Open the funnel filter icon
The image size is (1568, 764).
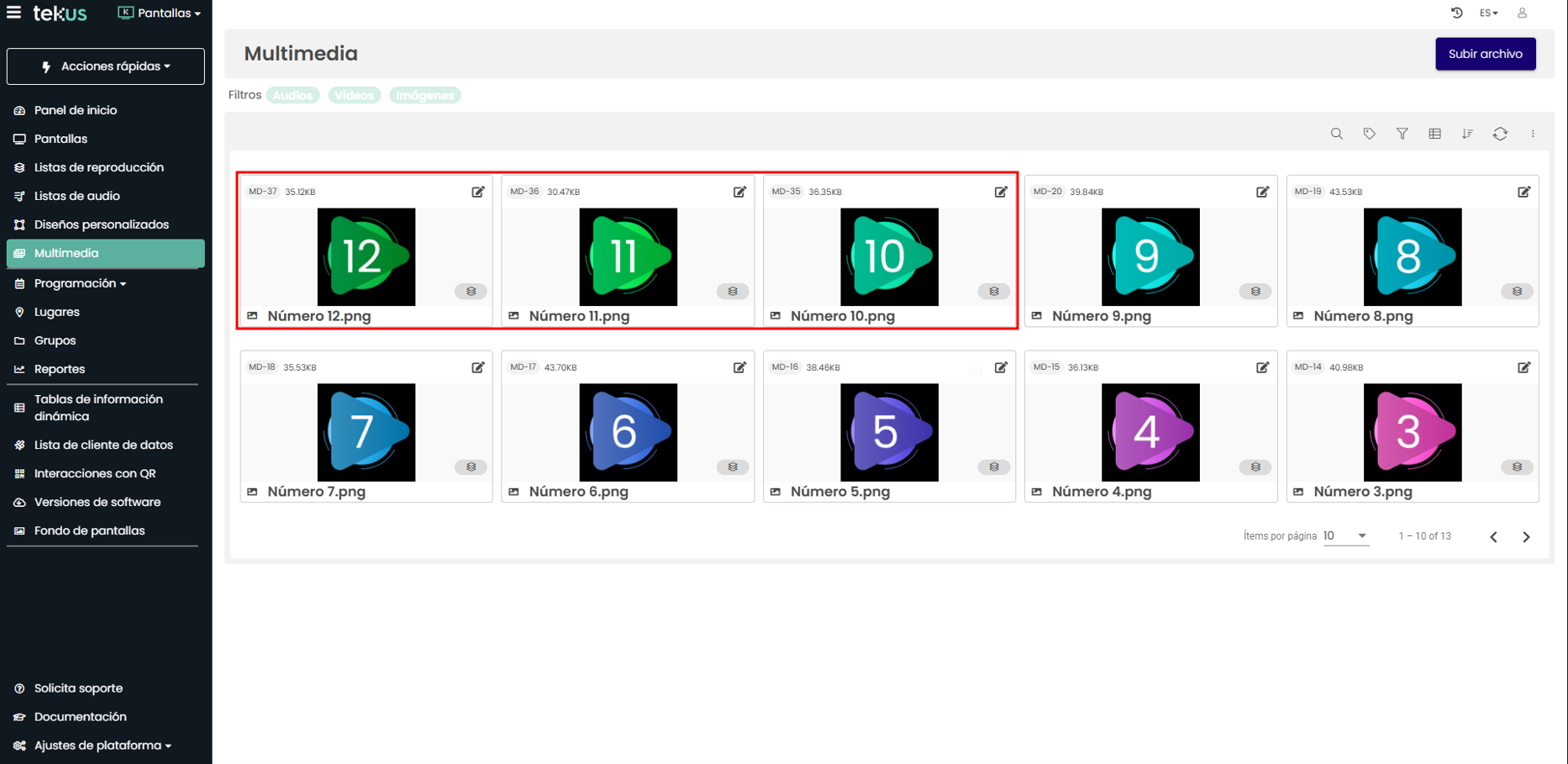coord(1402,134)
